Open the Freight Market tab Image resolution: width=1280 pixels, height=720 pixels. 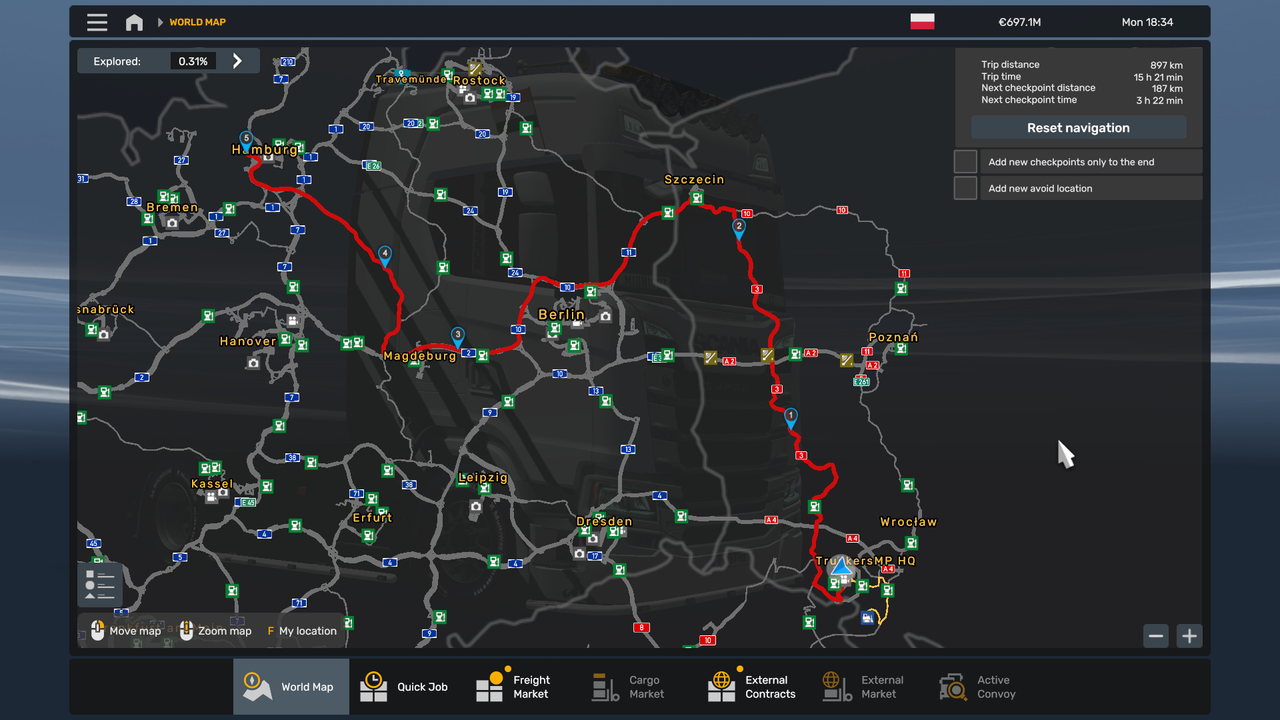coord(522,687)
